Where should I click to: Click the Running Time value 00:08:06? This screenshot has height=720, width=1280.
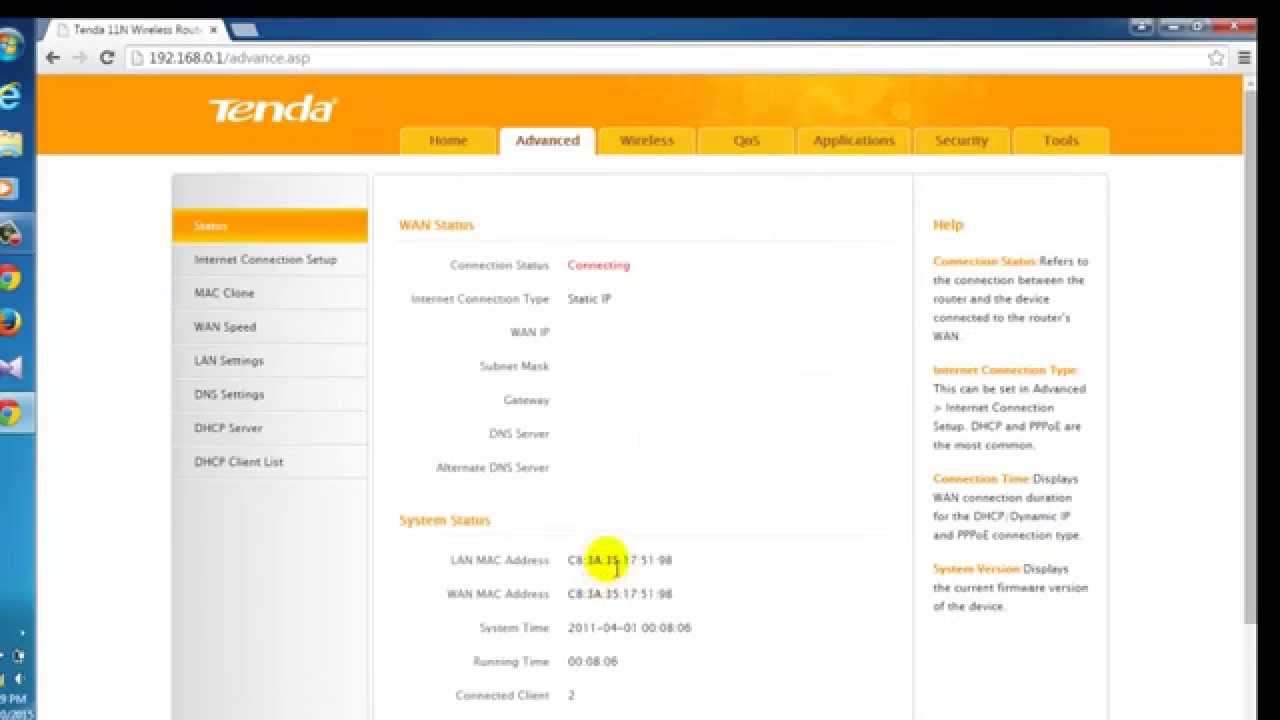tap(592, 662)
